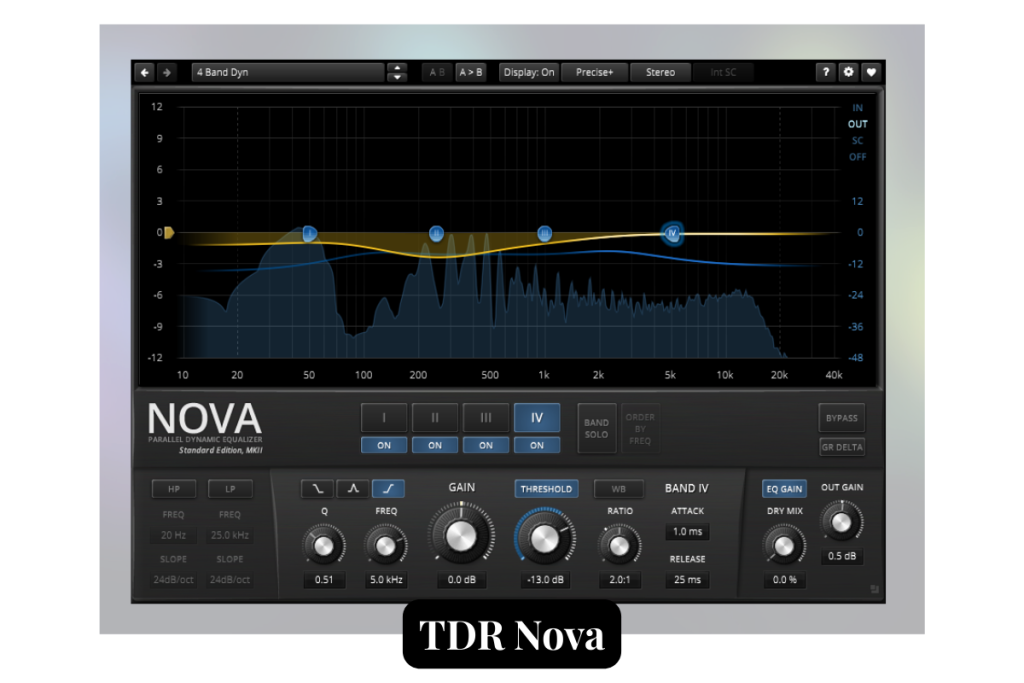Open the Stereo channel mode selector
Viewport: 1024px width, 683px height.
coord(660,72)
